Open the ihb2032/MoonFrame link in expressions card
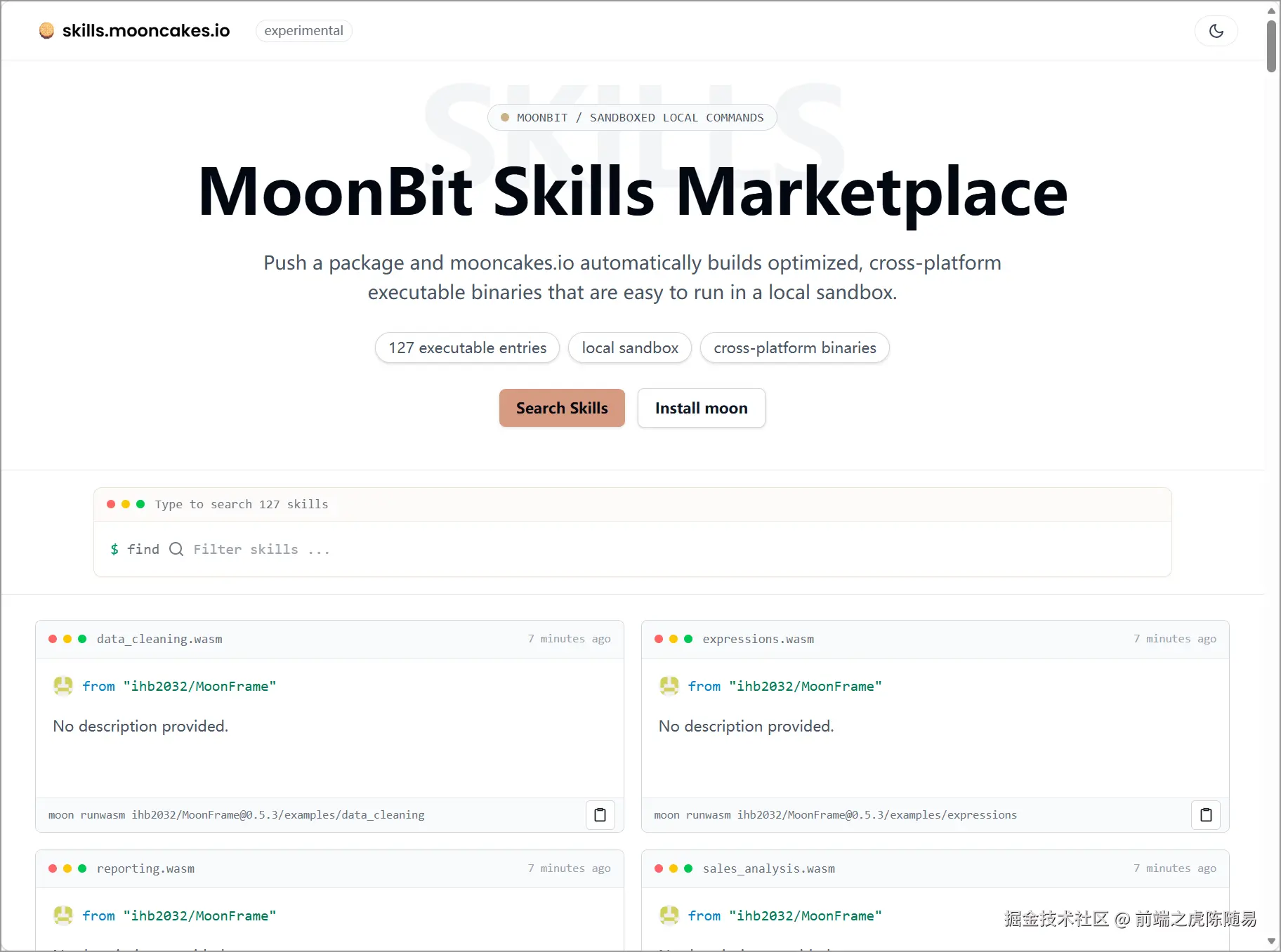Screen dimensions: 1281x952 [806, 686]
